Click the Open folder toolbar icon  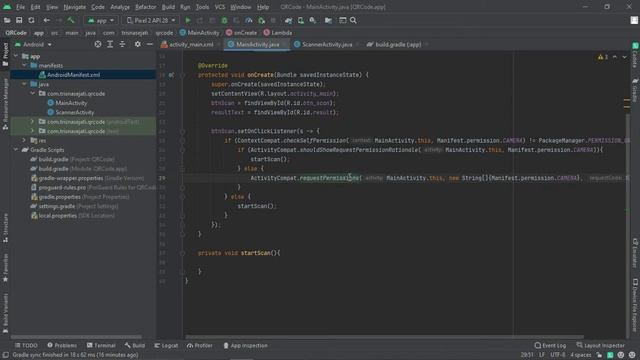click(x=7, y=20)
